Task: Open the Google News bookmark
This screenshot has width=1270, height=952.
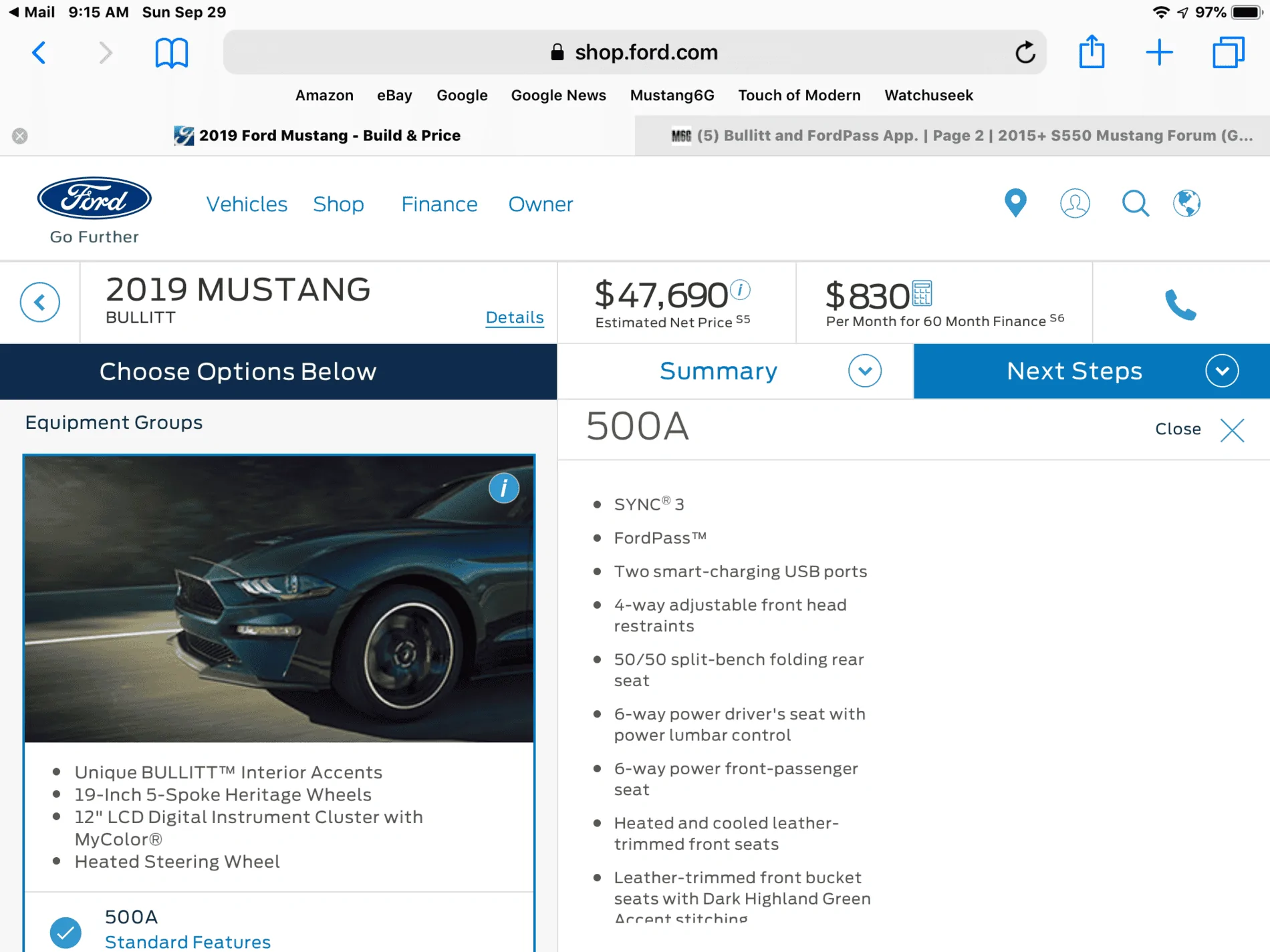Action: tap(558, 96)
